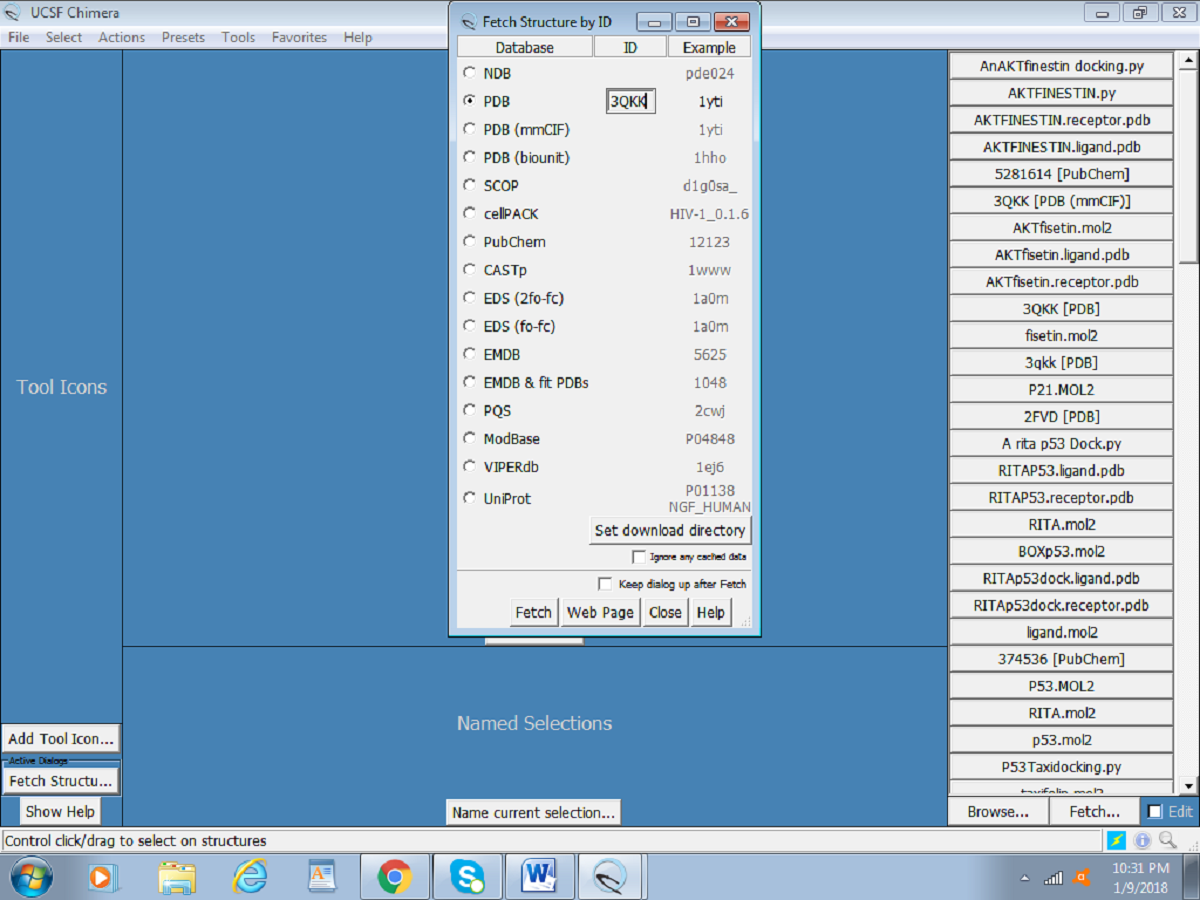Screen dimensions: 1200x900
Task: Open the Tools menu
Action: pyautogui.click(x=238, y=37)
